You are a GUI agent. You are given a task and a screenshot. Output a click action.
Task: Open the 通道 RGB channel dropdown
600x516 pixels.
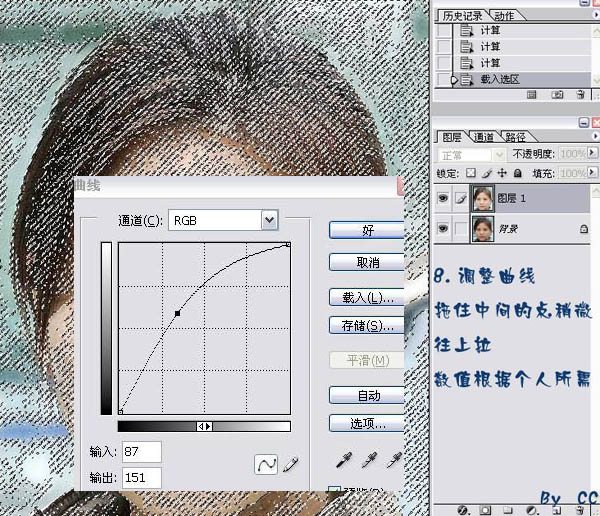click(268, 219)
